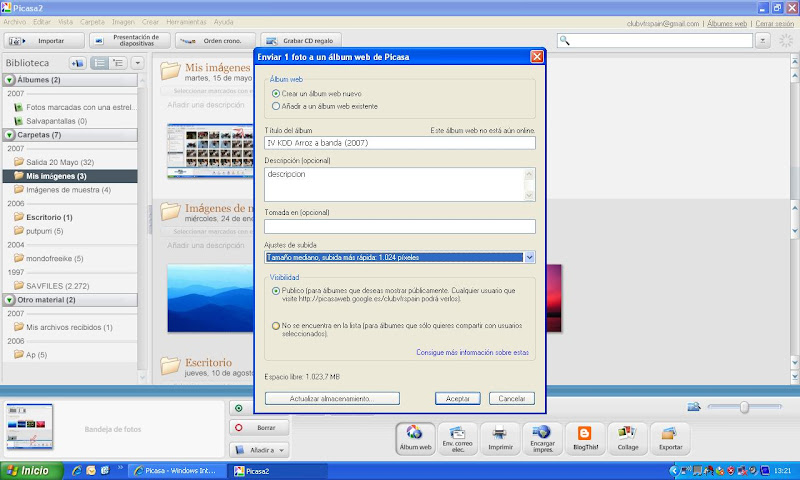The width and height of the screenshot is (800, 480).
Task: Click the Tomada en (opcional) field
Action: pos(400,226)
